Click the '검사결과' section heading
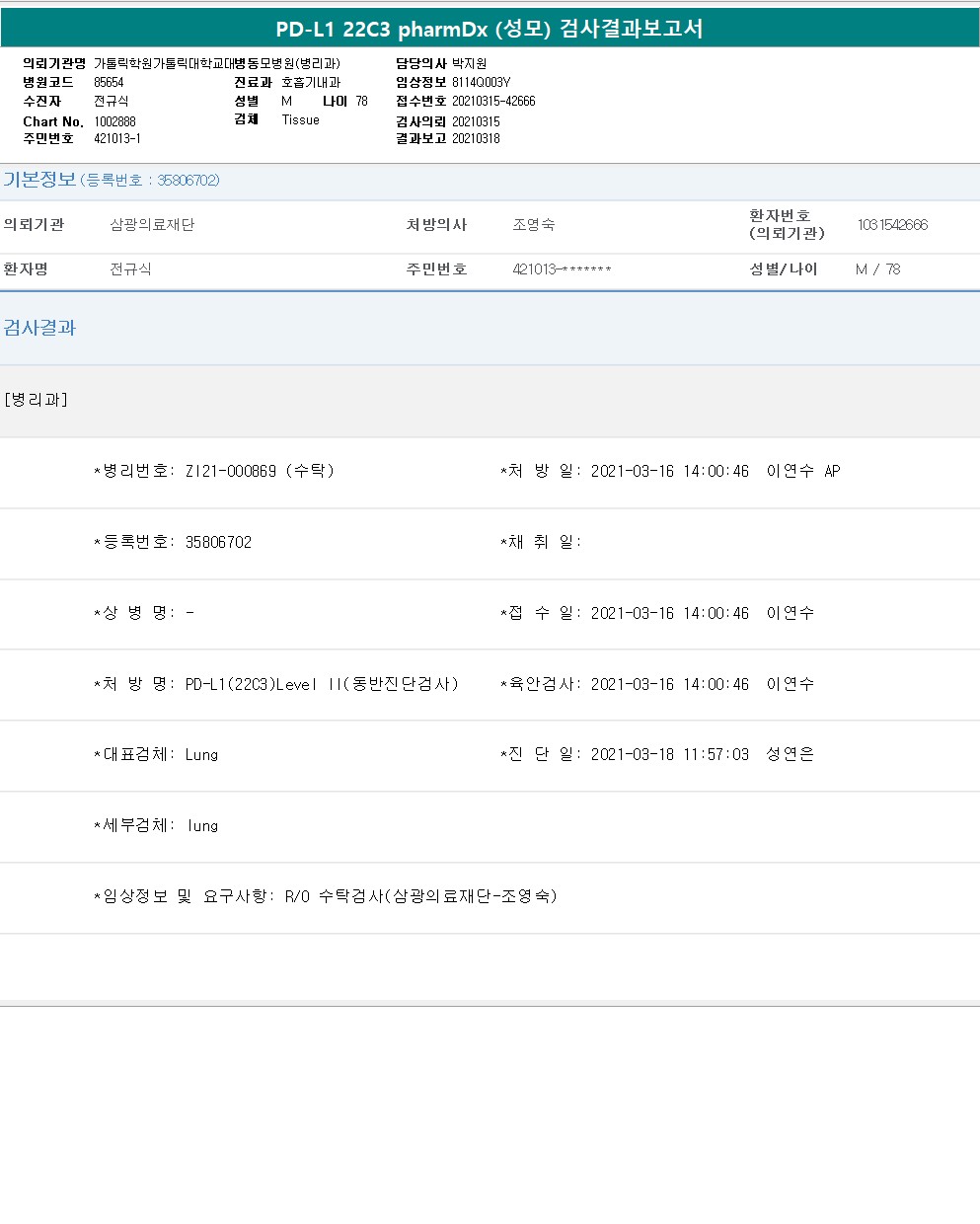Viewport: 980px width, 1224px height. point(39,328)
